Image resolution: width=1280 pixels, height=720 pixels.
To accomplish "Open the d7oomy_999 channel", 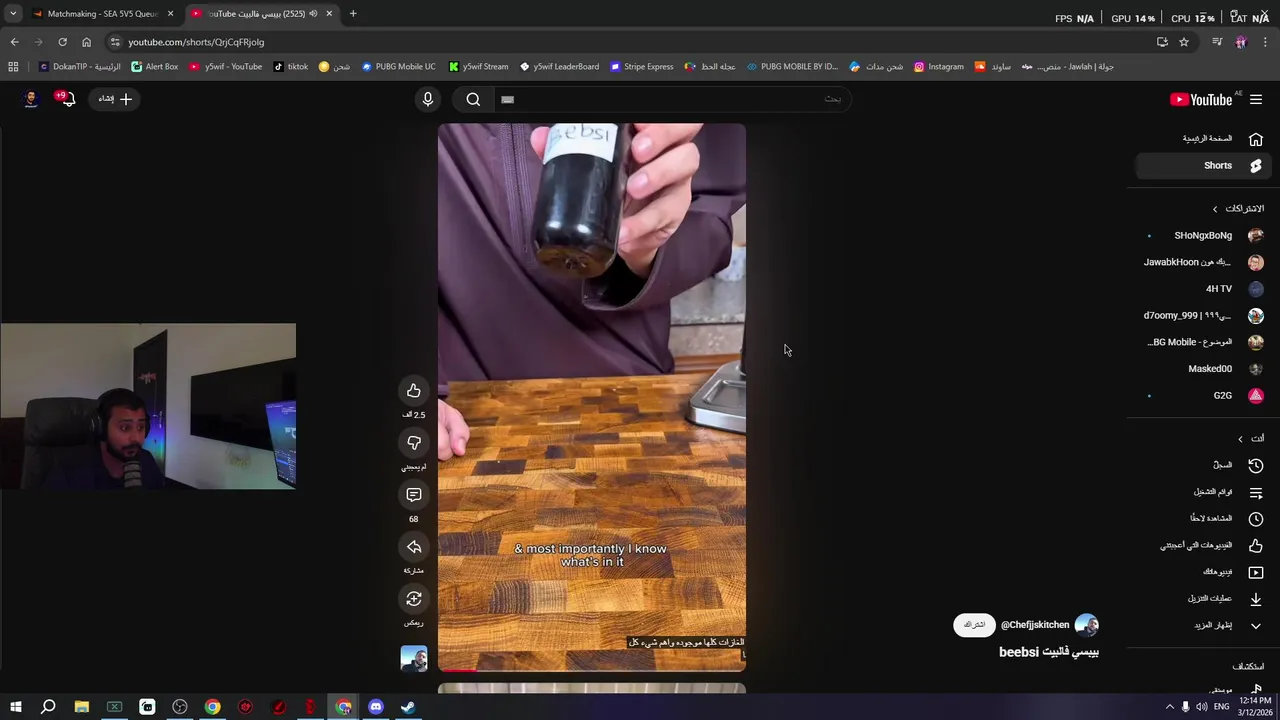I will tap(1205, 315).
